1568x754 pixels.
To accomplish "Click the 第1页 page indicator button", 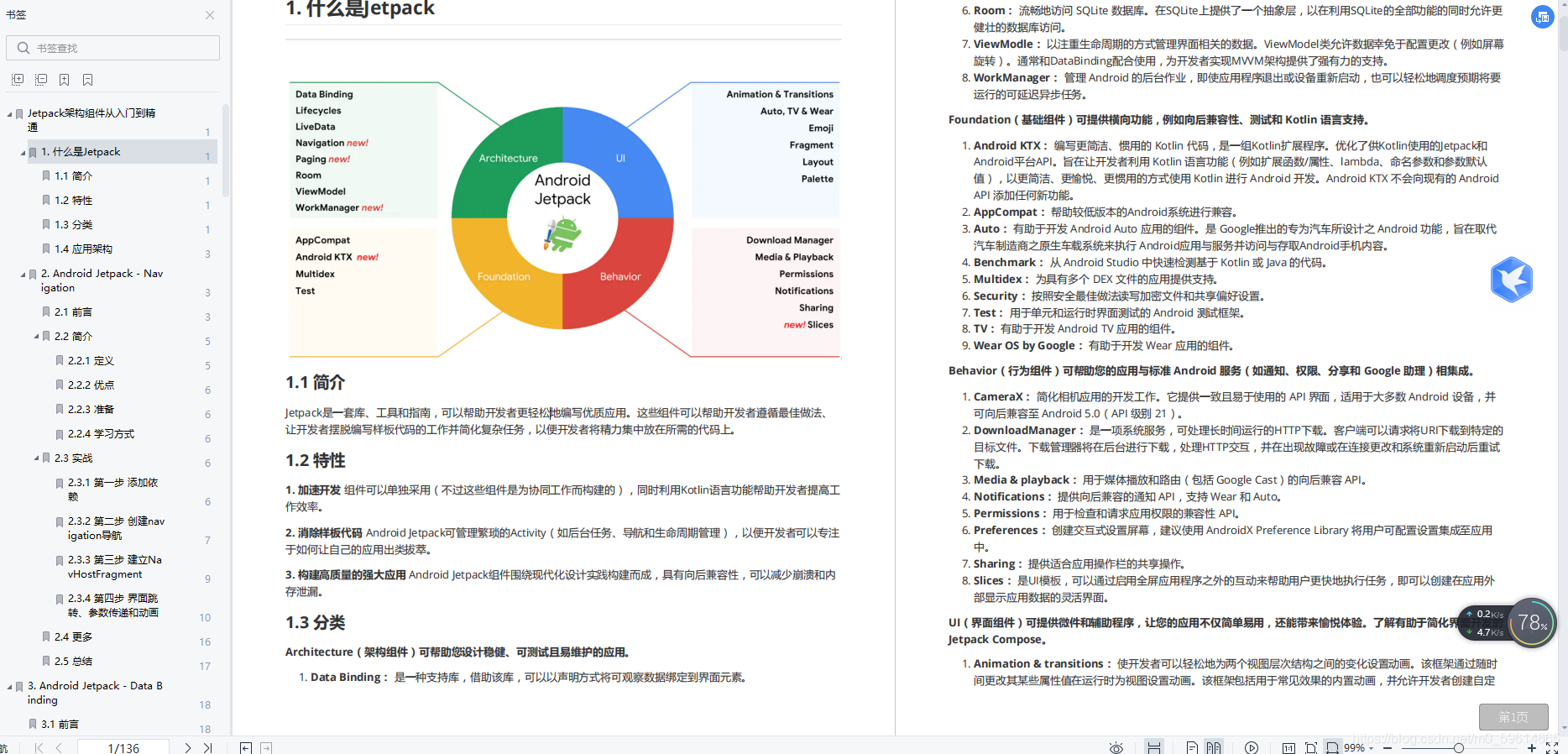I will pos(1513,717).
